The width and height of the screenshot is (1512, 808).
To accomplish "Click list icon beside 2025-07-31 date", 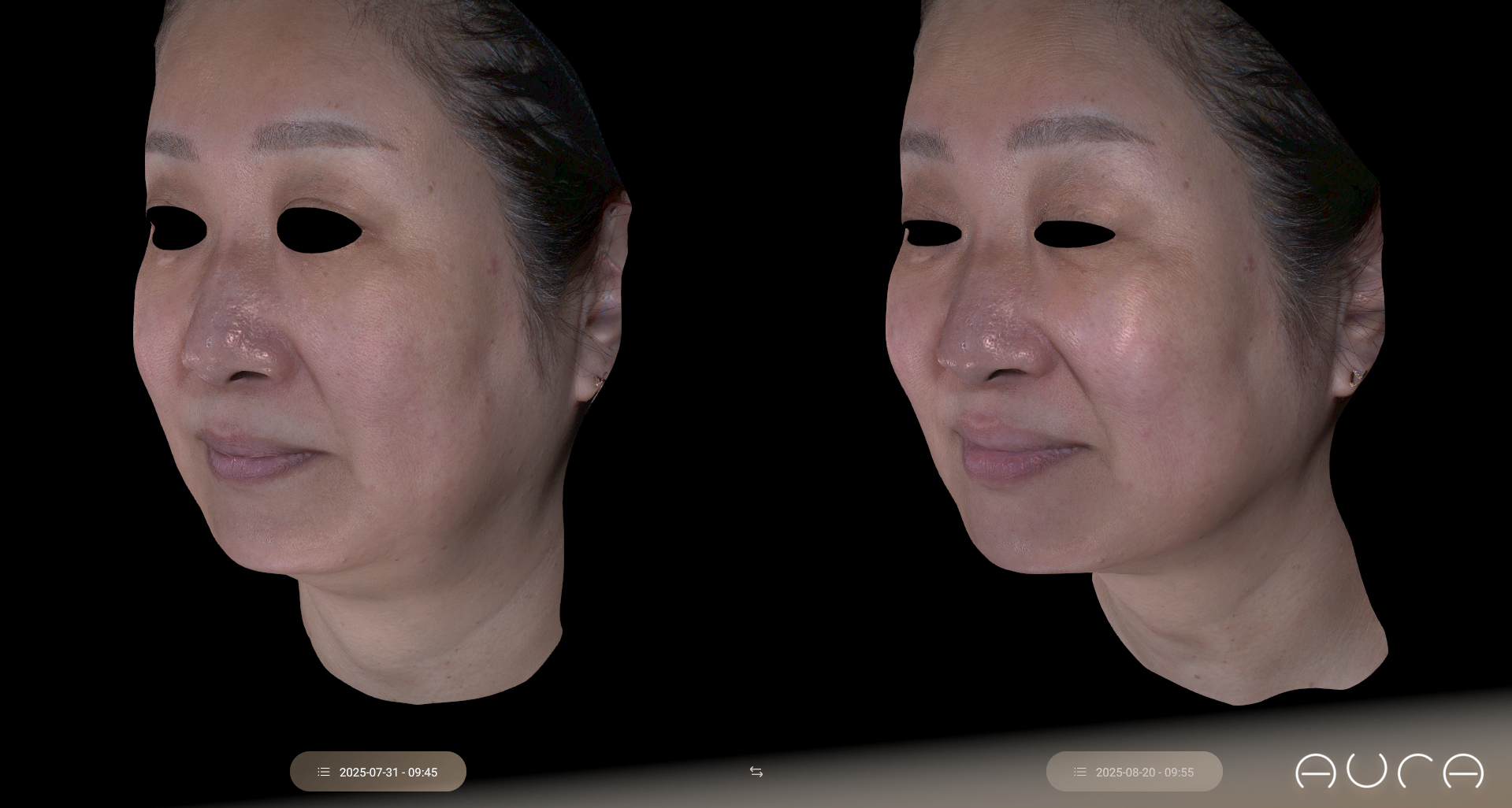I will (x=324, y=772).
